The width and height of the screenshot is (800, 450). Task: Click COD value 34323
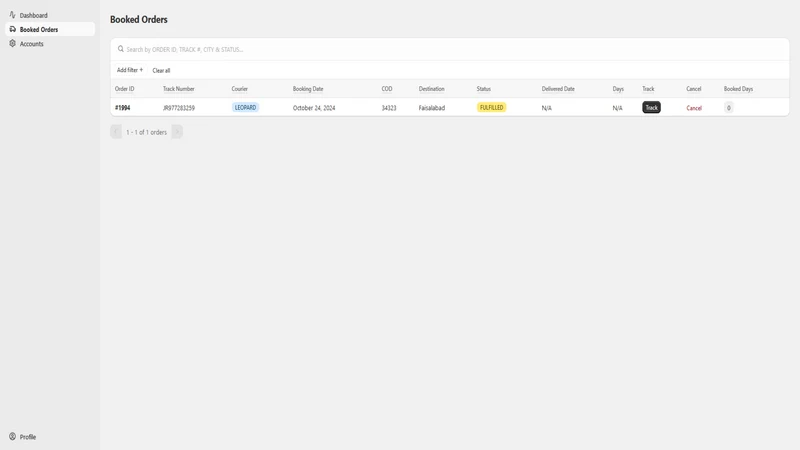coord(389,108)
